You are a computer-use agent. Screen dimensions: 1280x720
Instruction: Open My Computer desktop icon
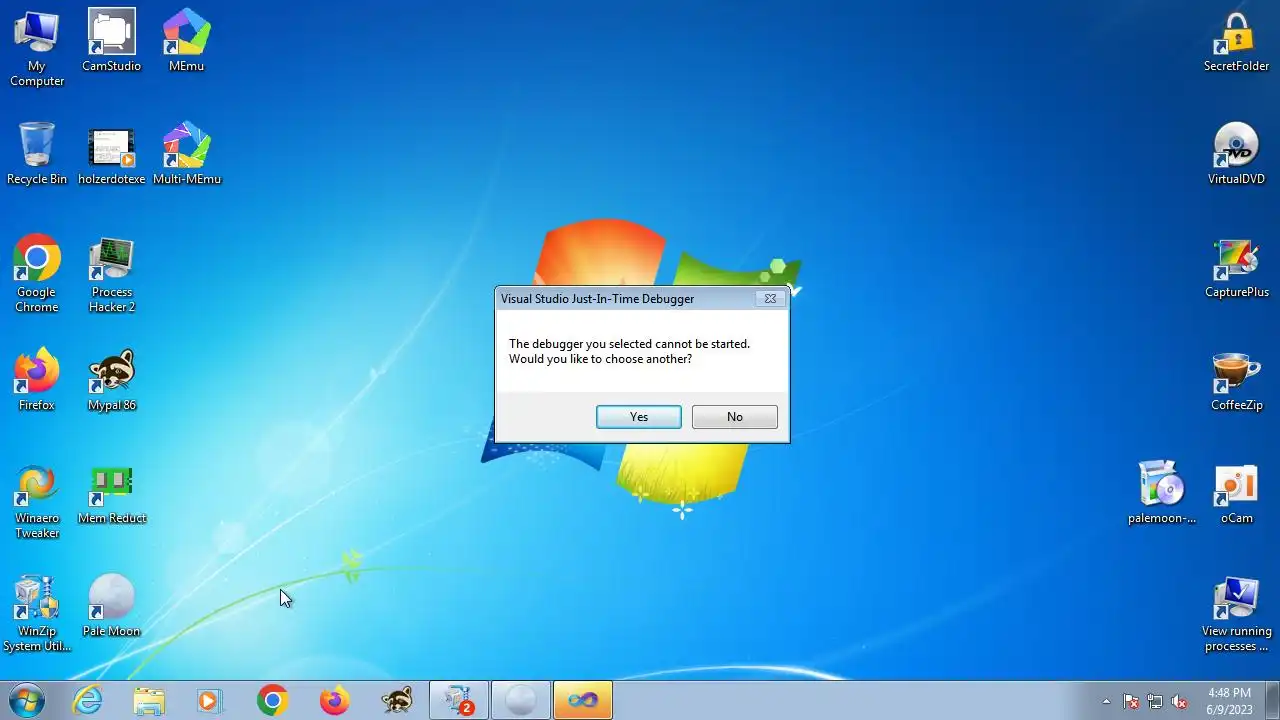37,48
